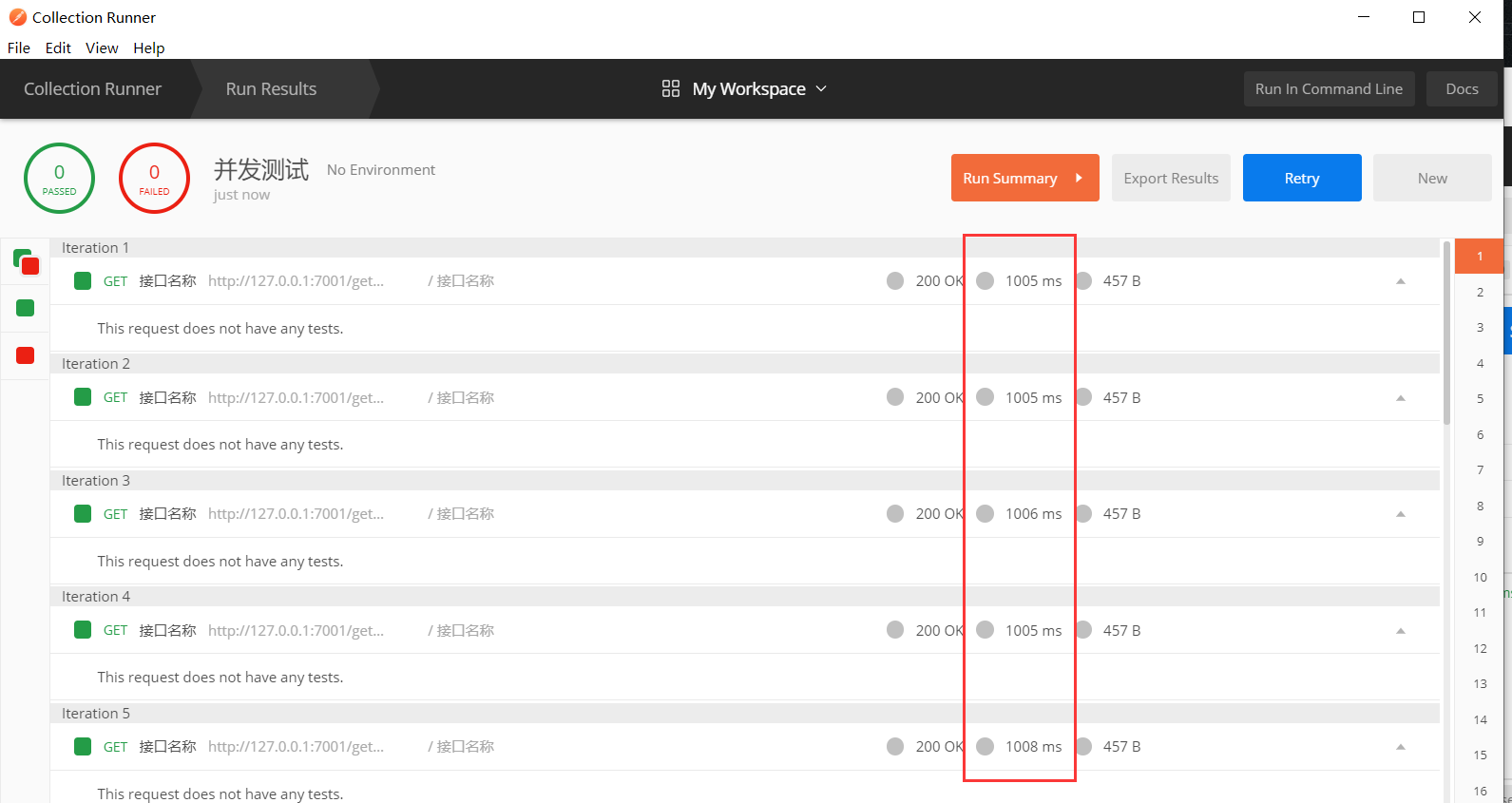Click the results list vertical scrollbar
This screenshot has height=803, width=1512.
[x=1446, y=333]
